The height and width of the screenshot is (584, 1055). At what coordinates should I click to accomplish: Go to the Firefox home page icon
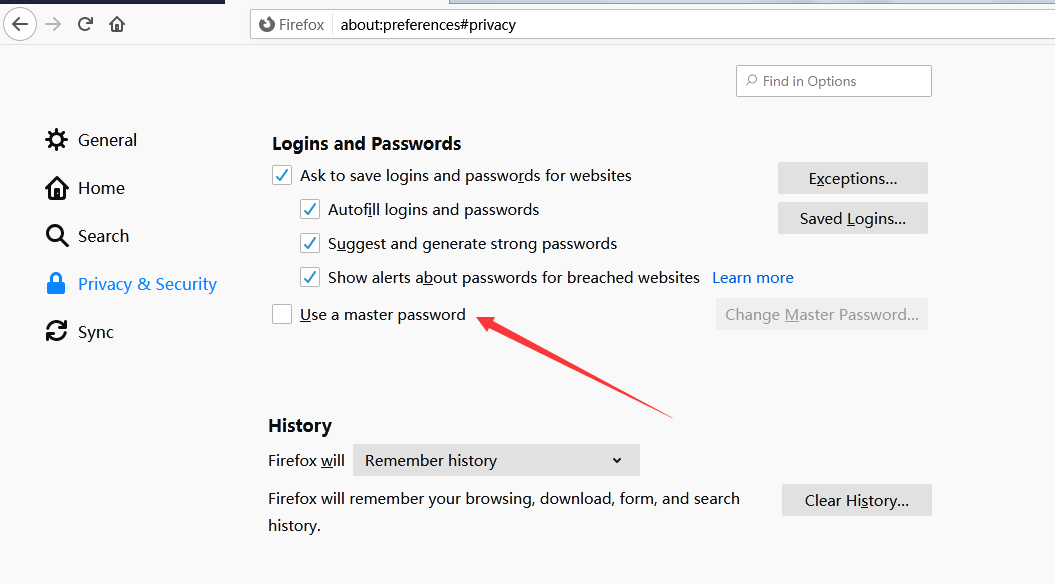tap(117, 25)
